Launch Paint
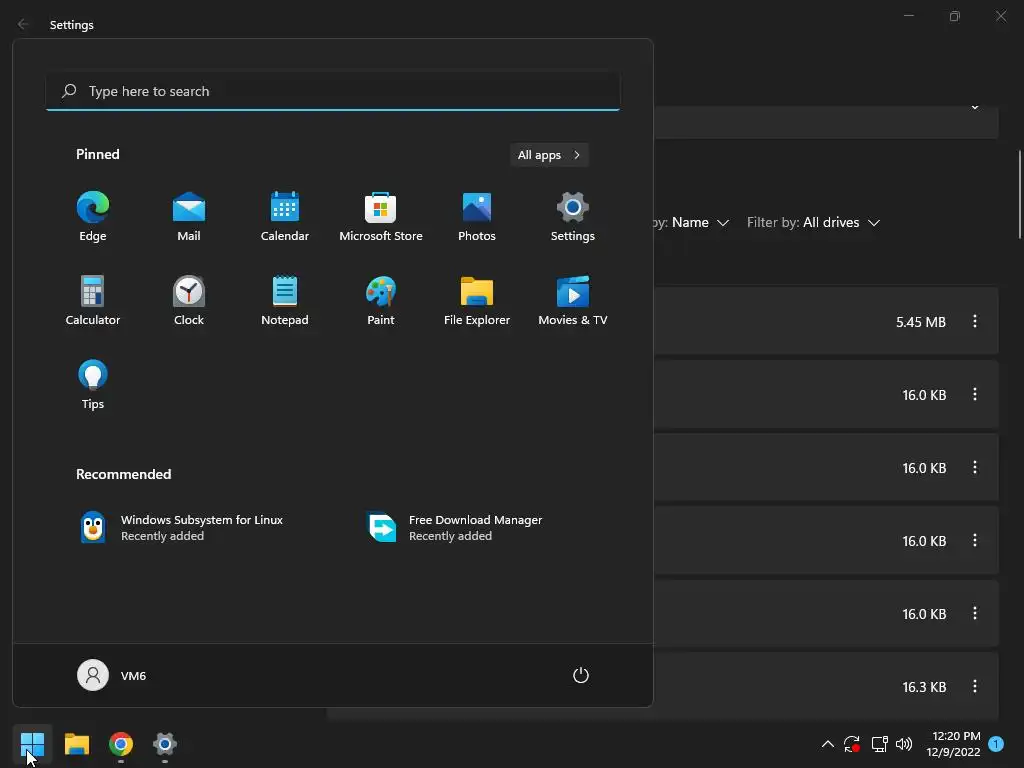The image size is (1024, 768). pyautogui.click(x=381, y=301)
